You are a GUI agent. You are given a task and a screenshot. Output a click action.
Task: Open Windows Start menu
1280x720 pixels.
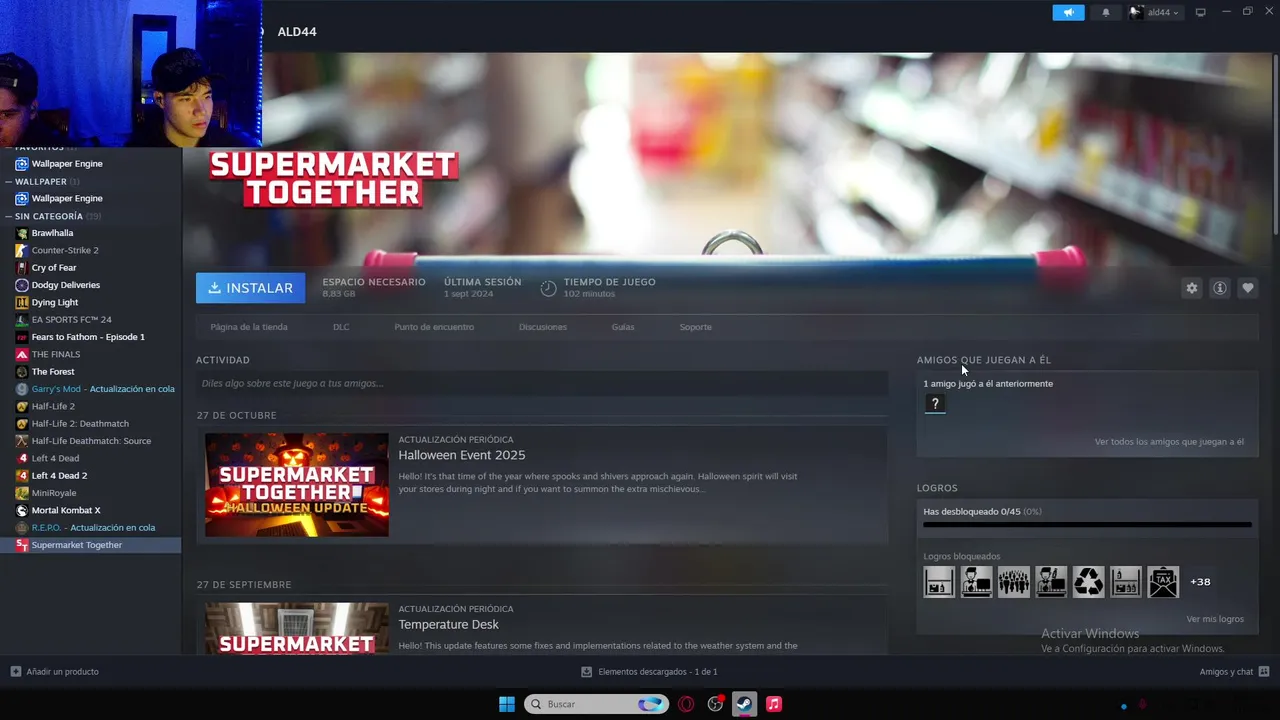[507, 704]
